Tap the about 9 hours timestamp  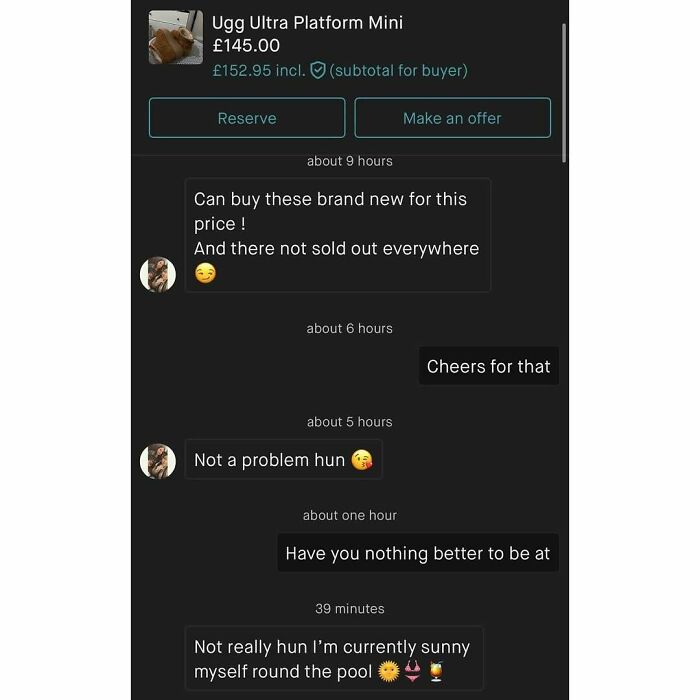tap(350, 161)
